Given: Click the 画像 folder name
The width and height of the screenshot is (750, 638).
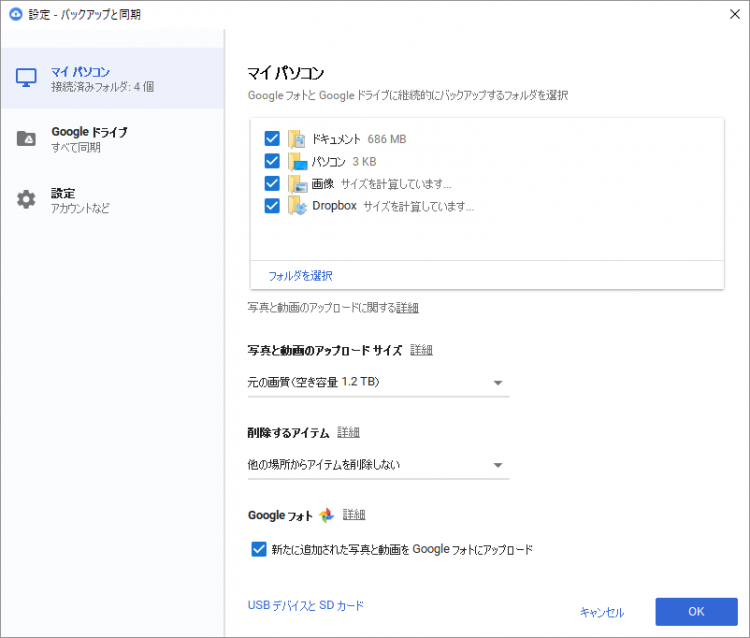Looking at the screenshot, I should (323, 184).
